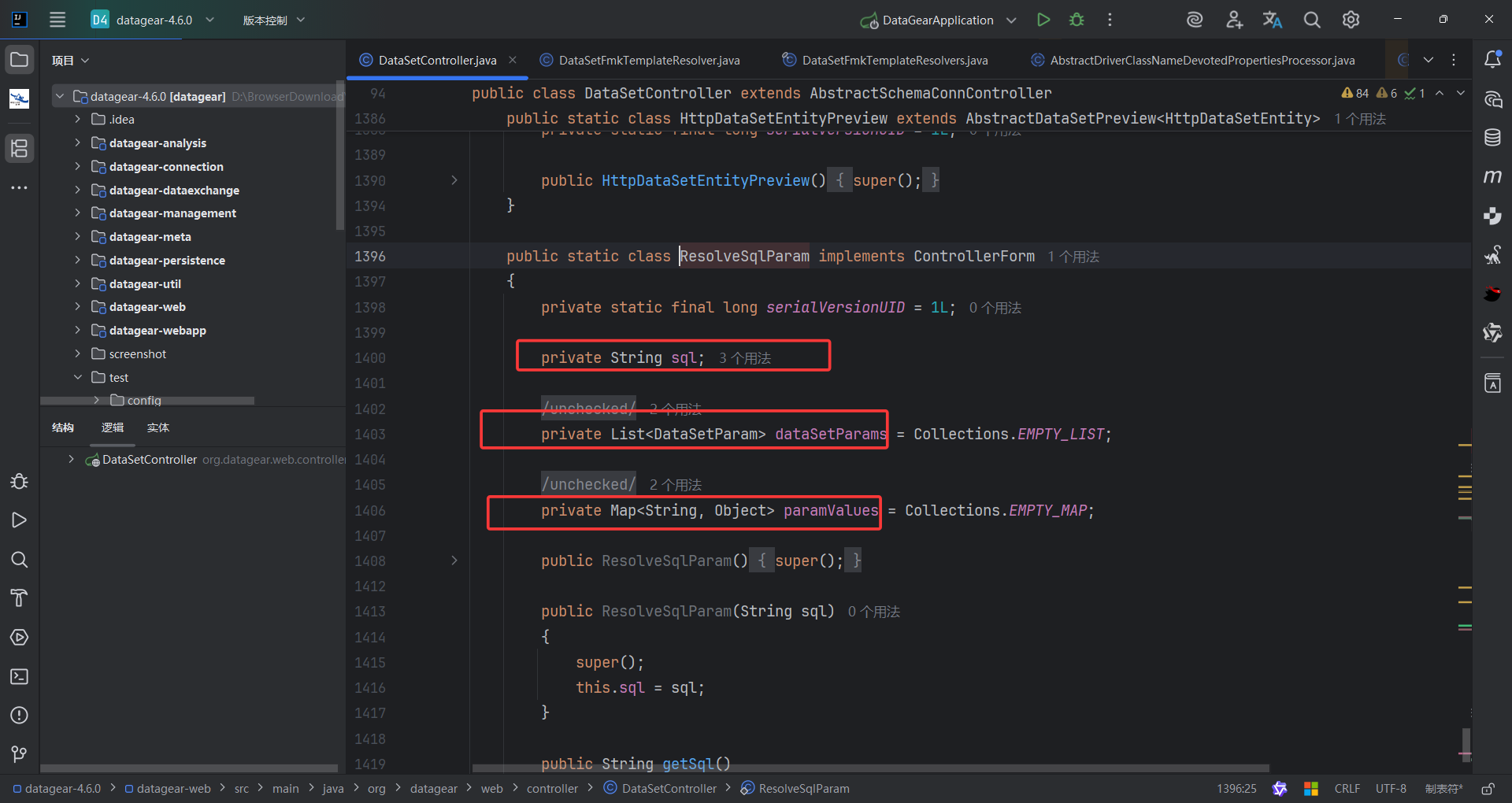Open the Maven tool window

(1492, 176)
